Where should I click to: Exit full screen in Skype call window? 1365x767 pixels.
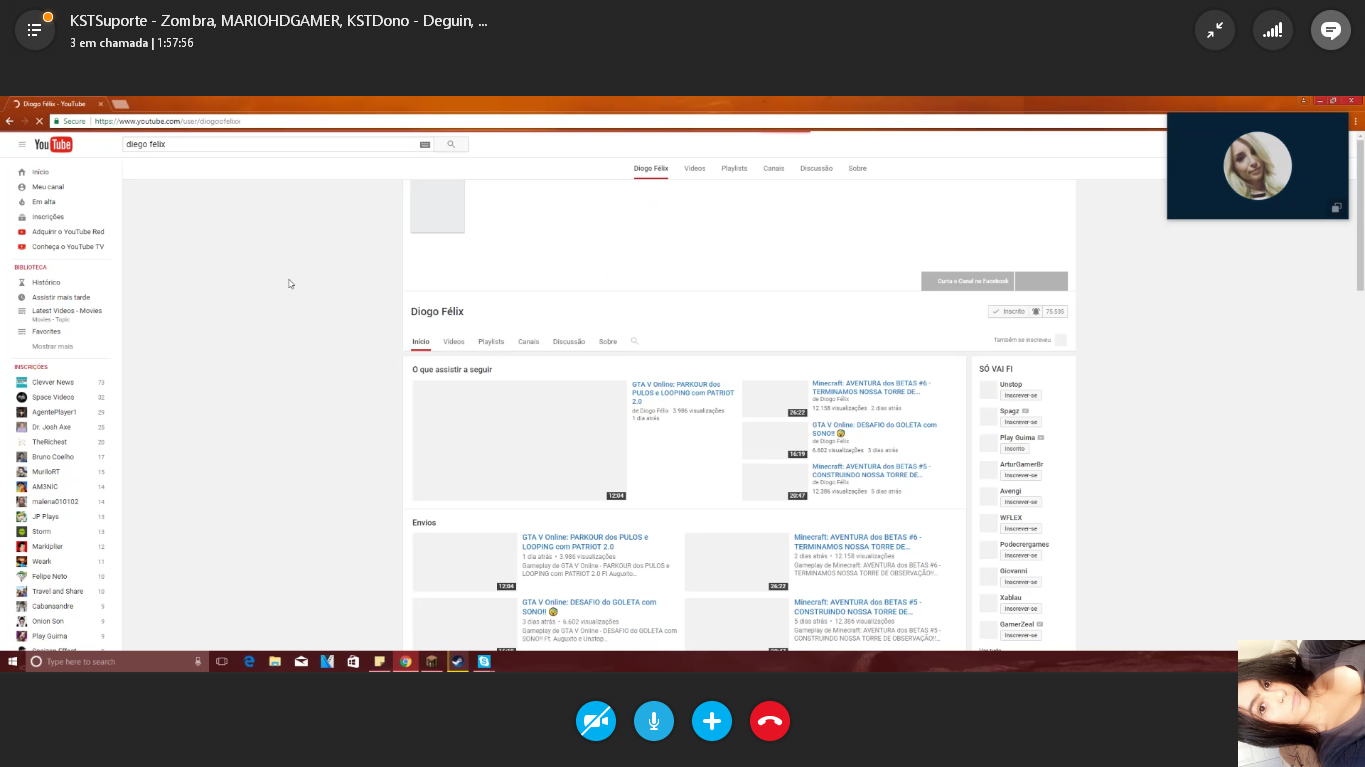pyautogui.click(x=1215, y=30)
